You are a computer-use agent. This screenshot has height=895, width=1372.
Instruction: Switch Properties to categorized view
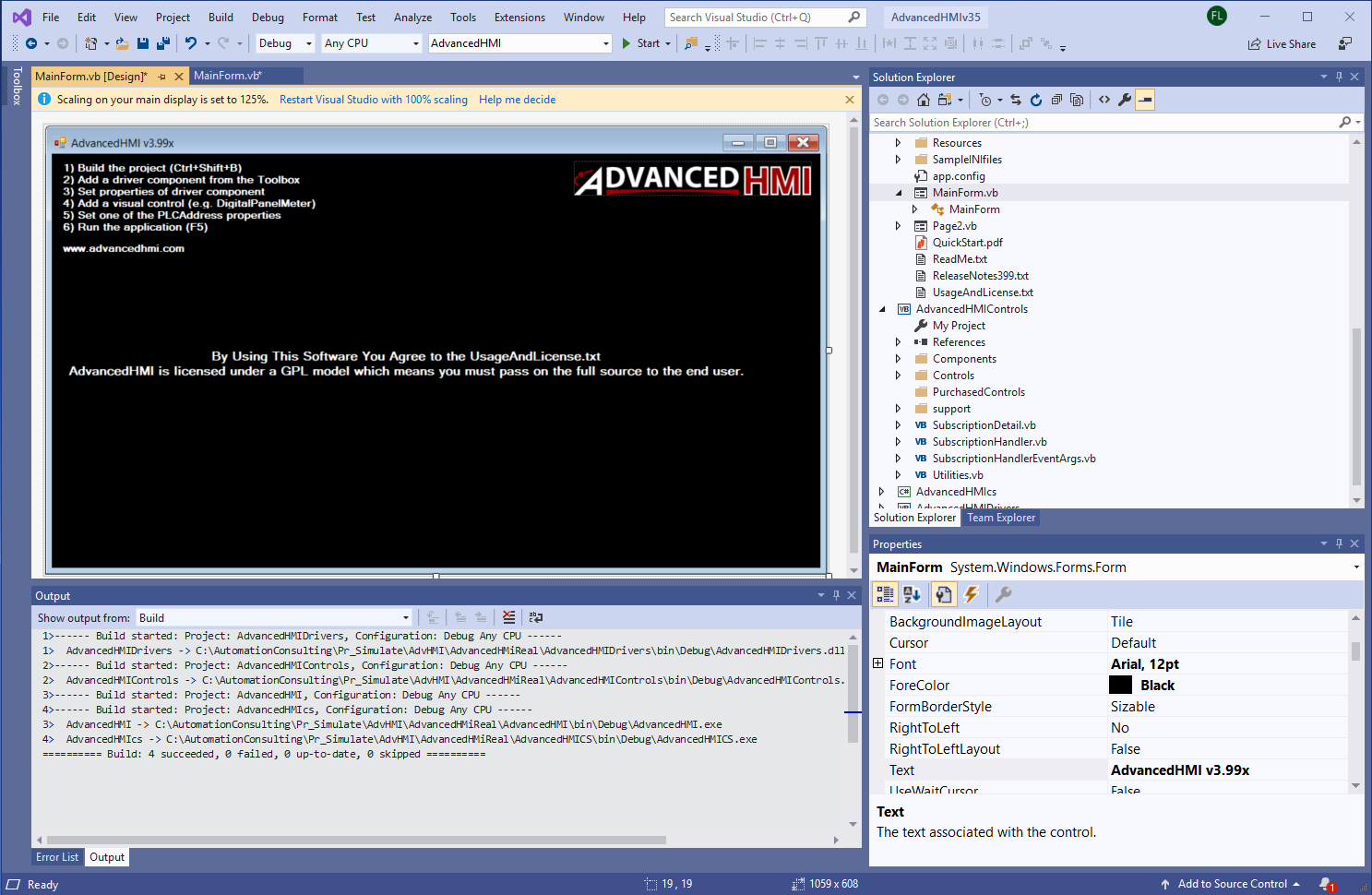884,595
